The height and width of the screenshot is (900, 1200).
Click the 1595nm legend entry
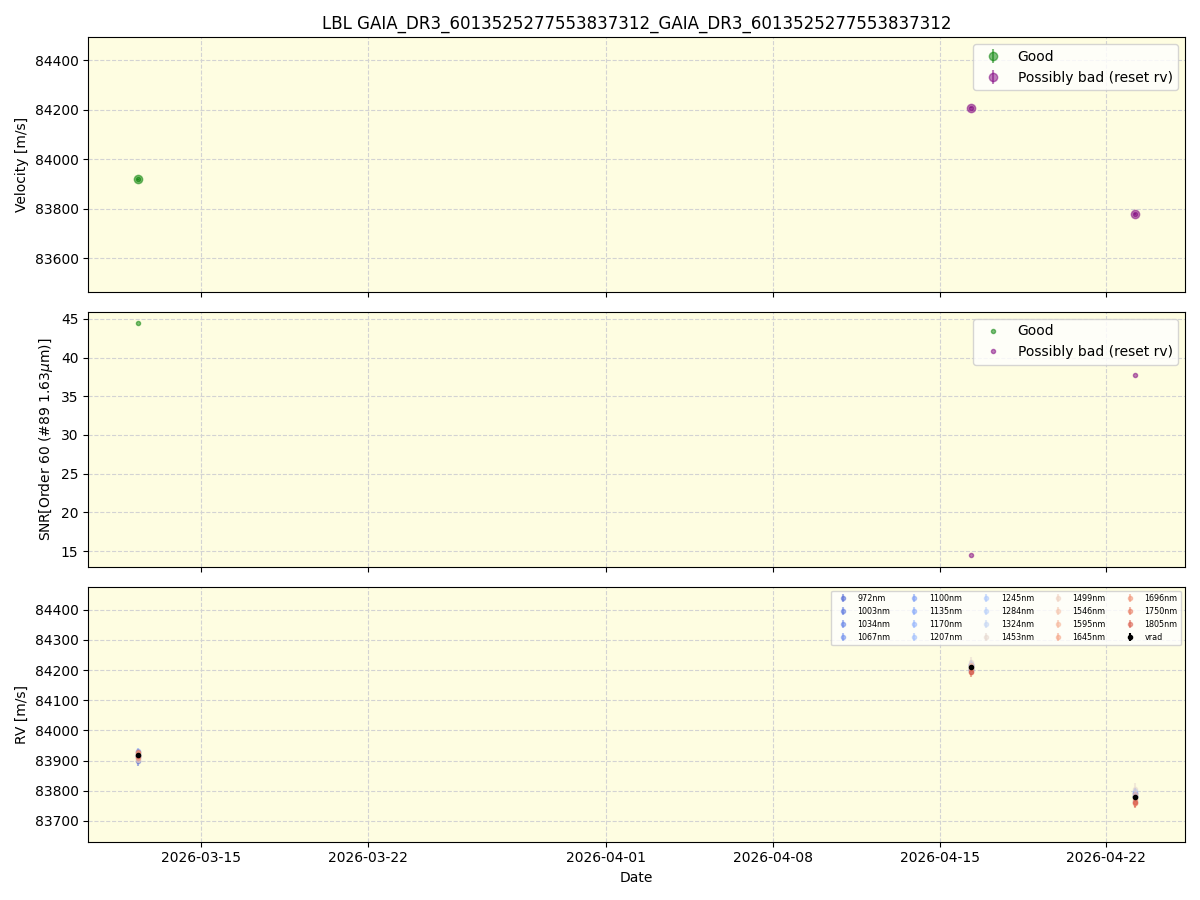coord(1079,624)
